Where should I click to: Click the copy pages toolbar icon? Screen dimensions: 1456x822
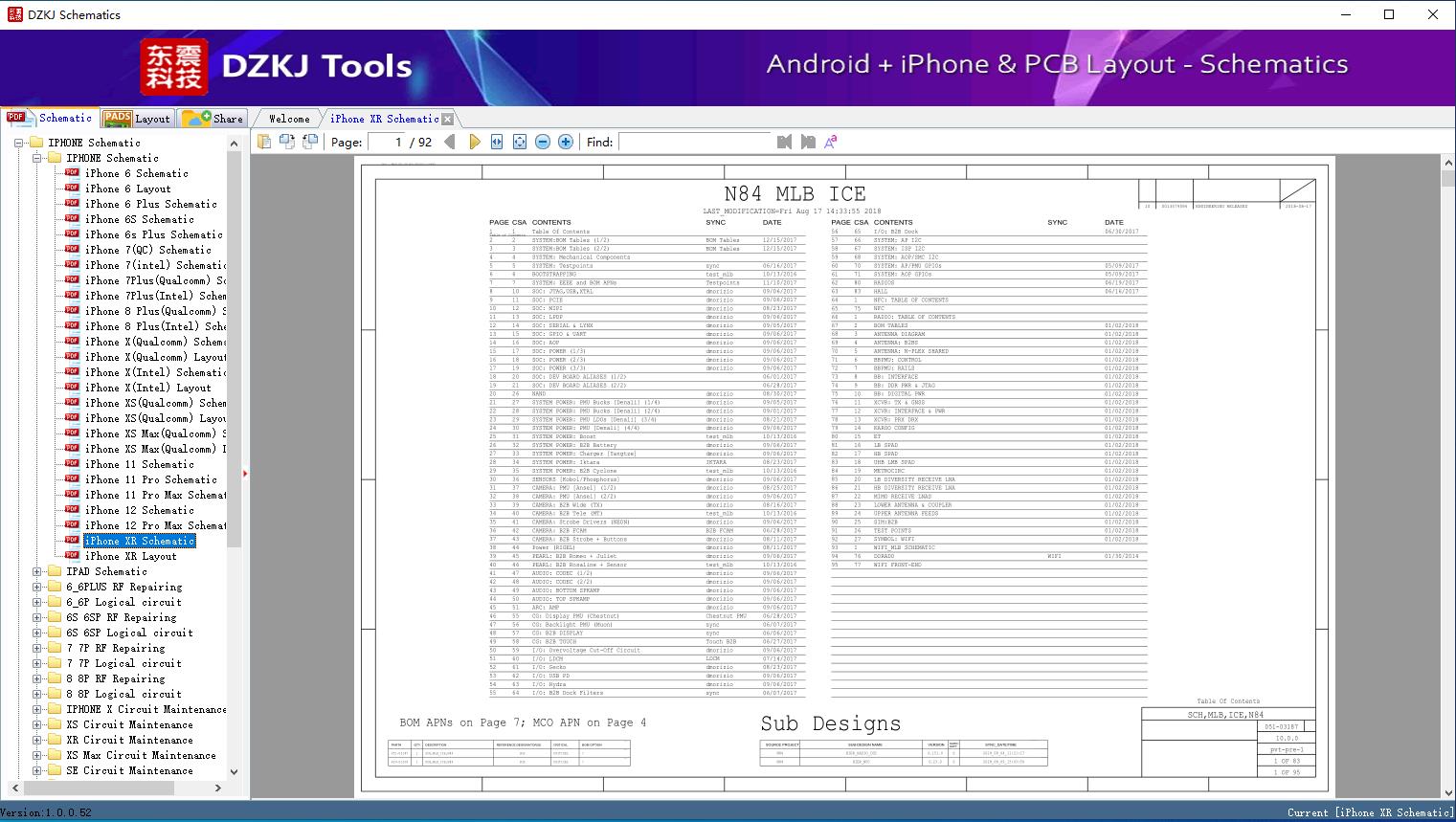[x=264, y=142]
